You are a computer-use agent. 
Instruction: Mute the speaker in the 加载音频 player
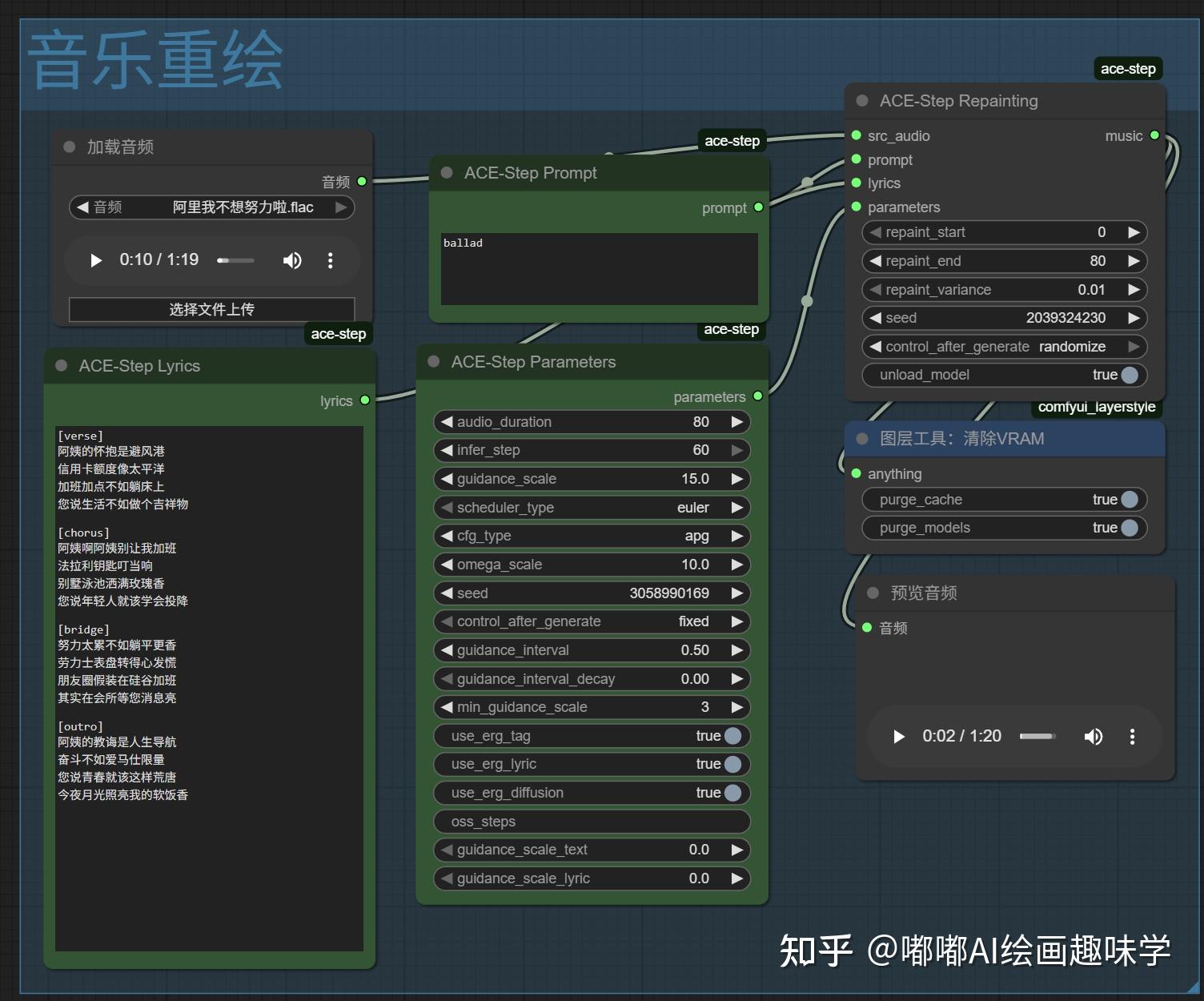292,260
